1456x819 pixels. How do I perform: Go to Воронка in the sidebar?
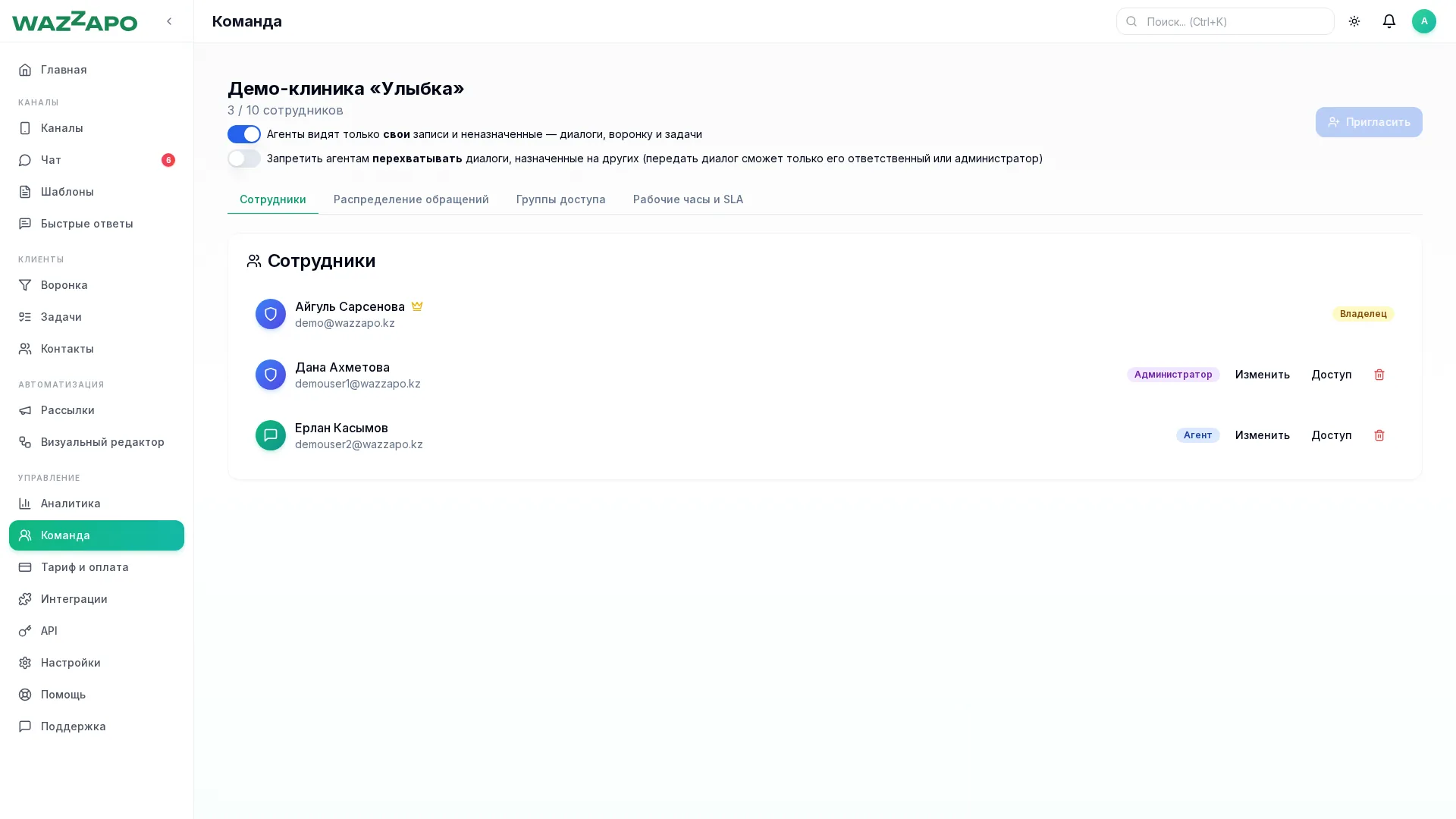click(x=96, y=285)
